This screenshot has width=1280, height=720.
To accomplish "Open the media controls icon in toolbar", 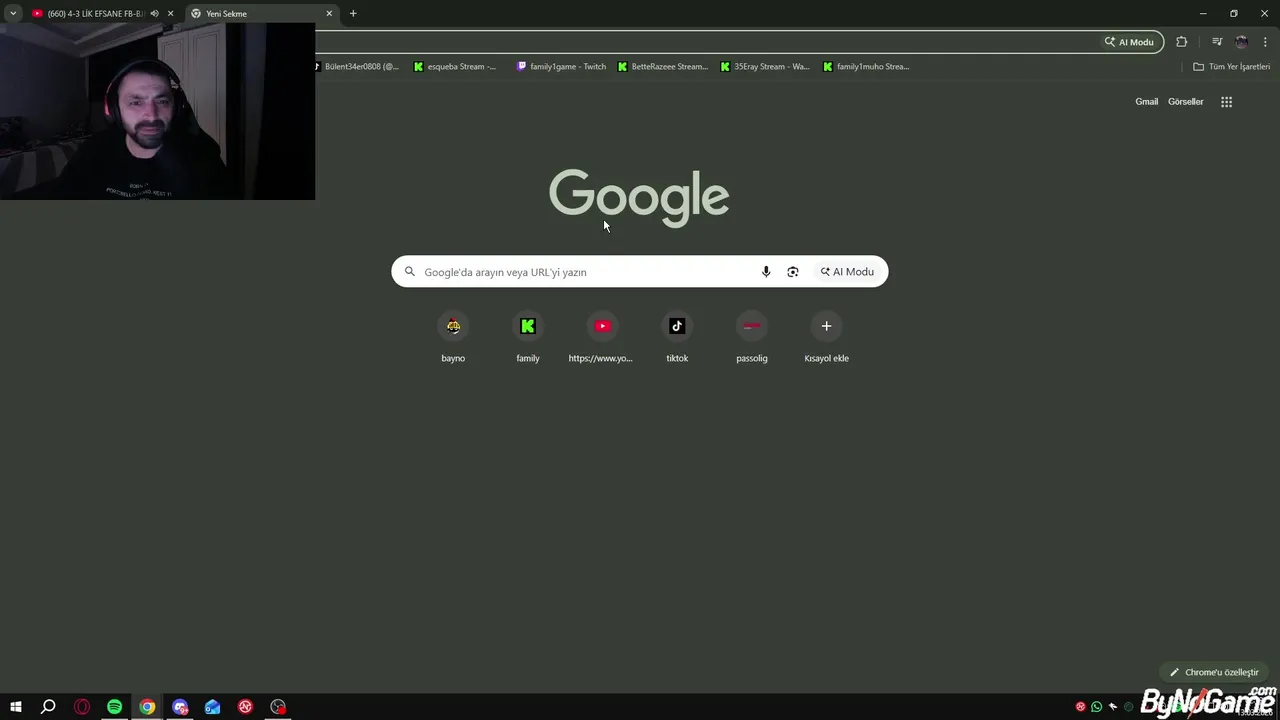I will [1217, 42].
